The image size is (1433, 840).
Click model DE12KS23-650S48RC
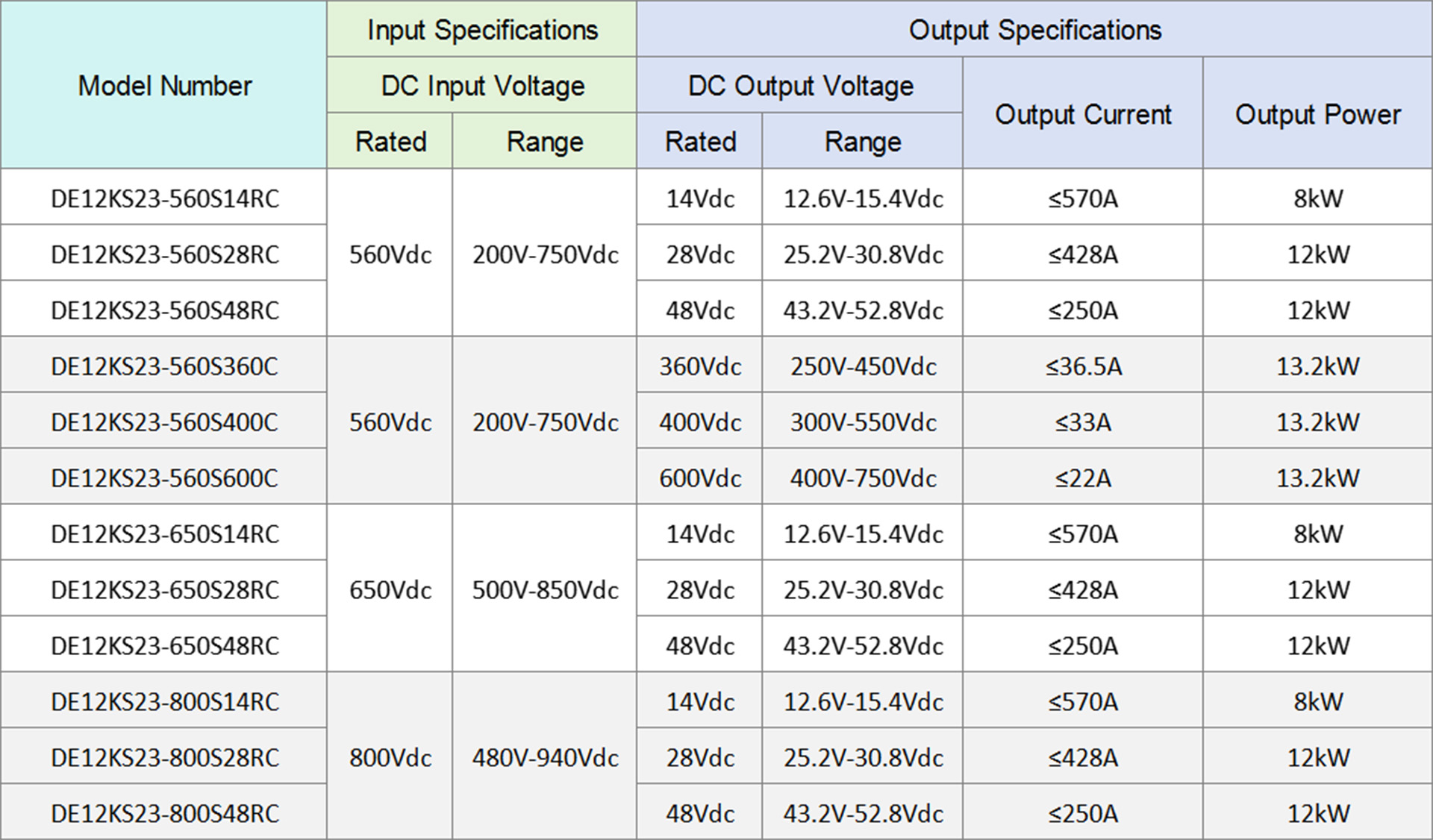click(x=164, y=645)
